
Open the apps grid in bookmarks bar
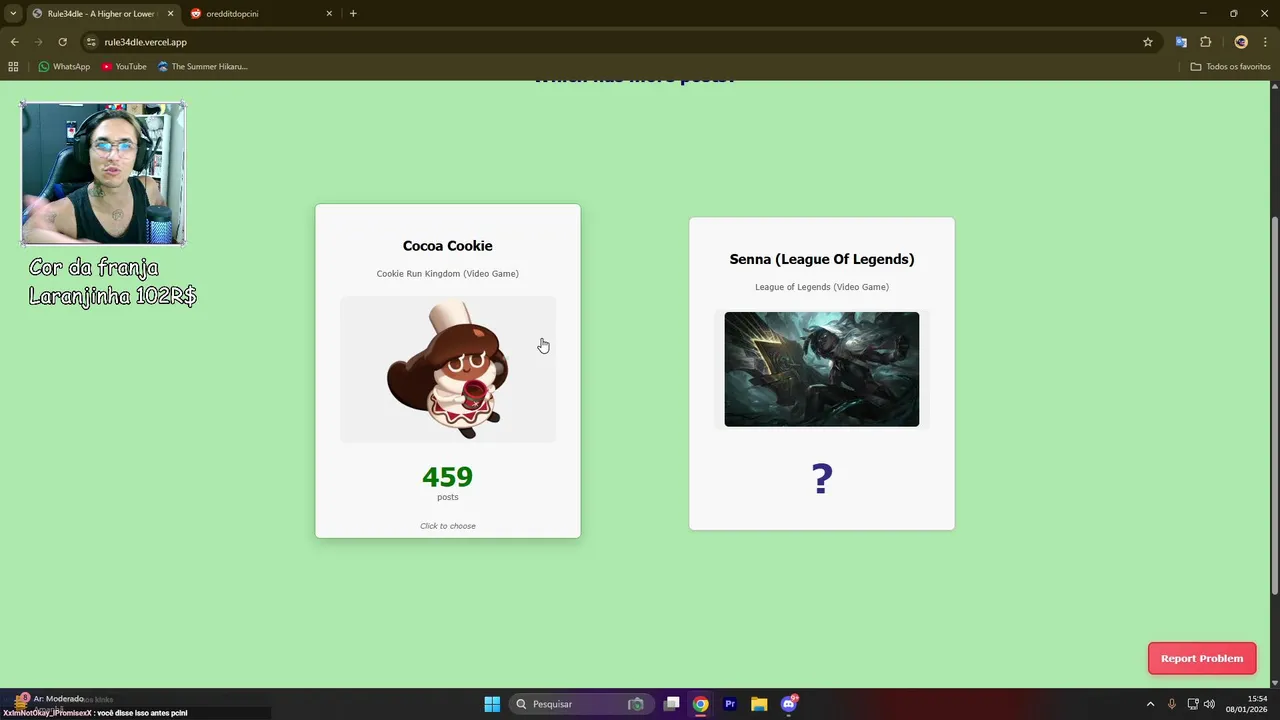click(13, 67)
